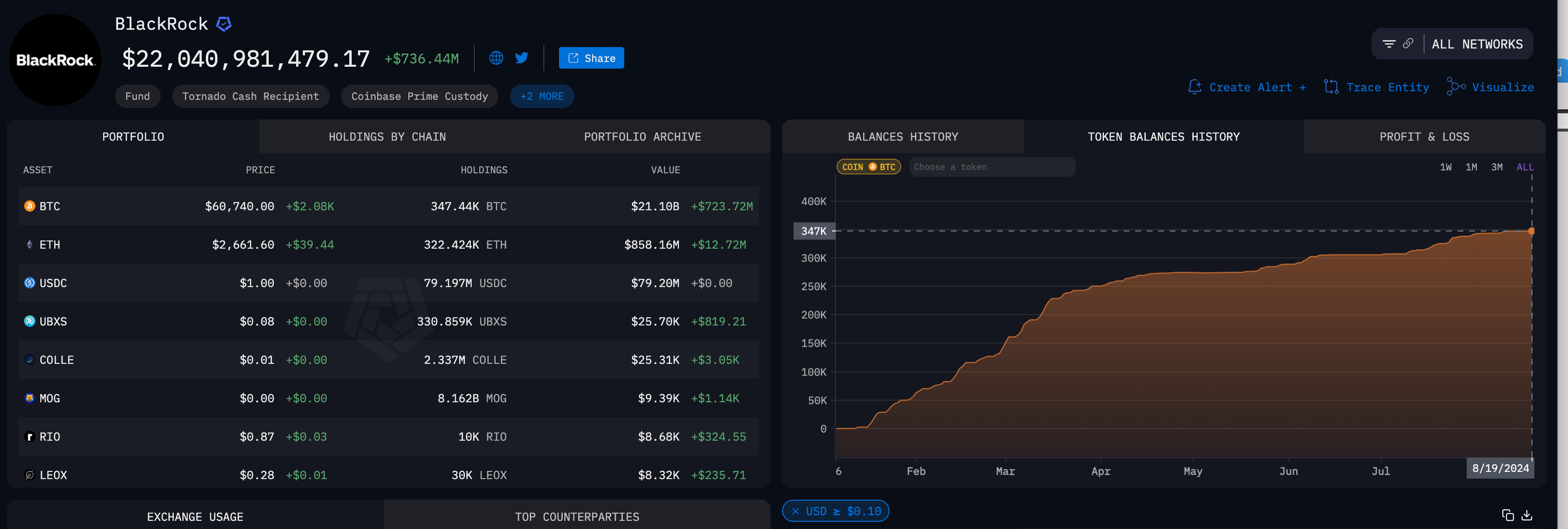
Task: Select the ALL time range
Action: [x=1525, y=167]
